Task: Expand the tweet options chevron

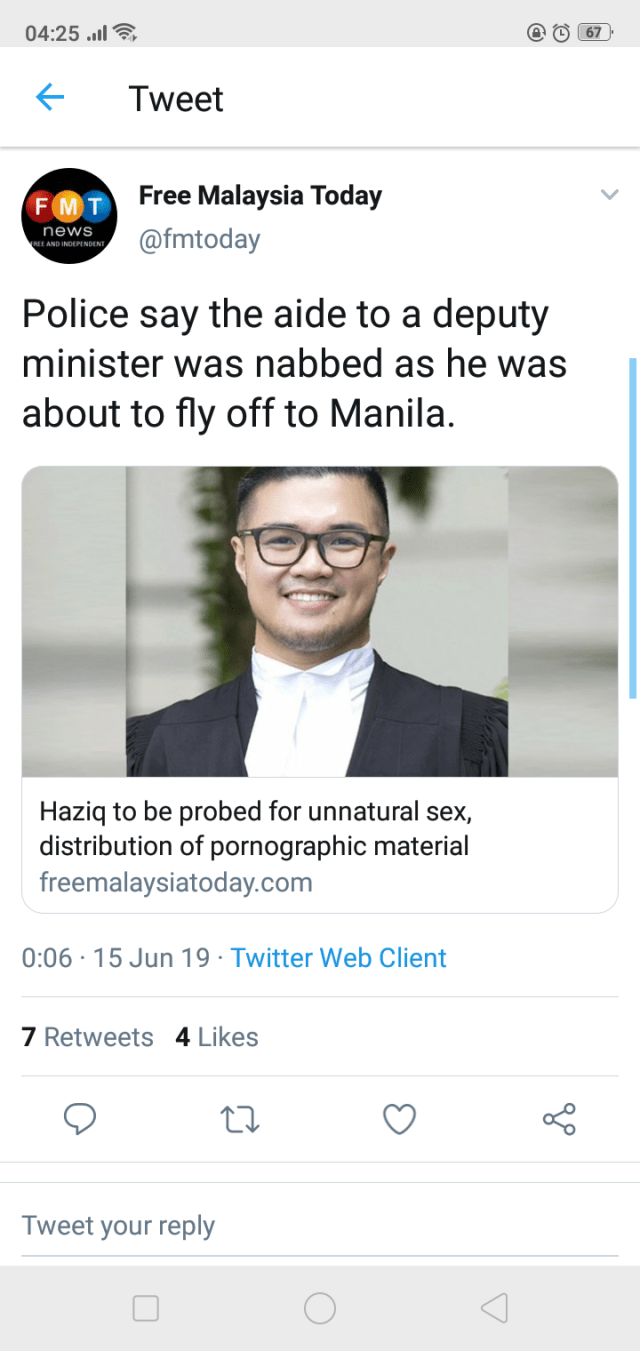Action: tap(608, 195)
